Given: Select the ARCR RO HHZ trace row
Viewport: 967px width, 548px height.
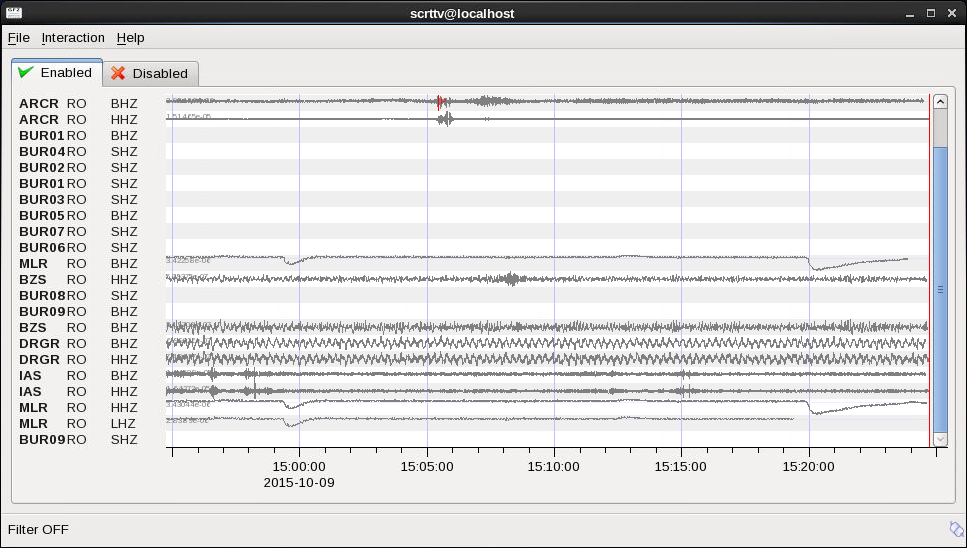Looking at the screenshot, I should 474,119.
